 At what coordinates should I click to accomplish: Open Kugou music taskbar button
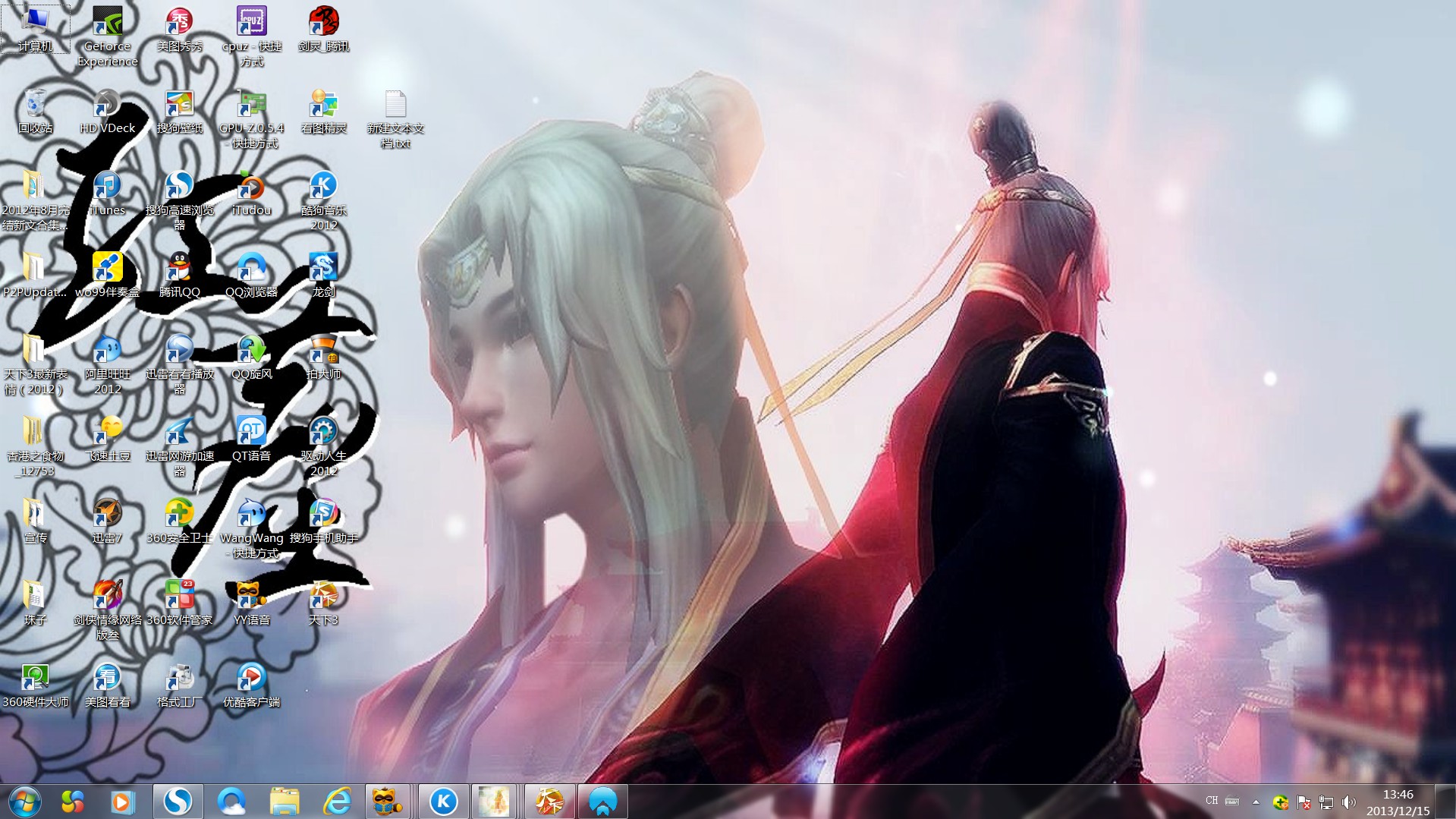click(443, 802)
